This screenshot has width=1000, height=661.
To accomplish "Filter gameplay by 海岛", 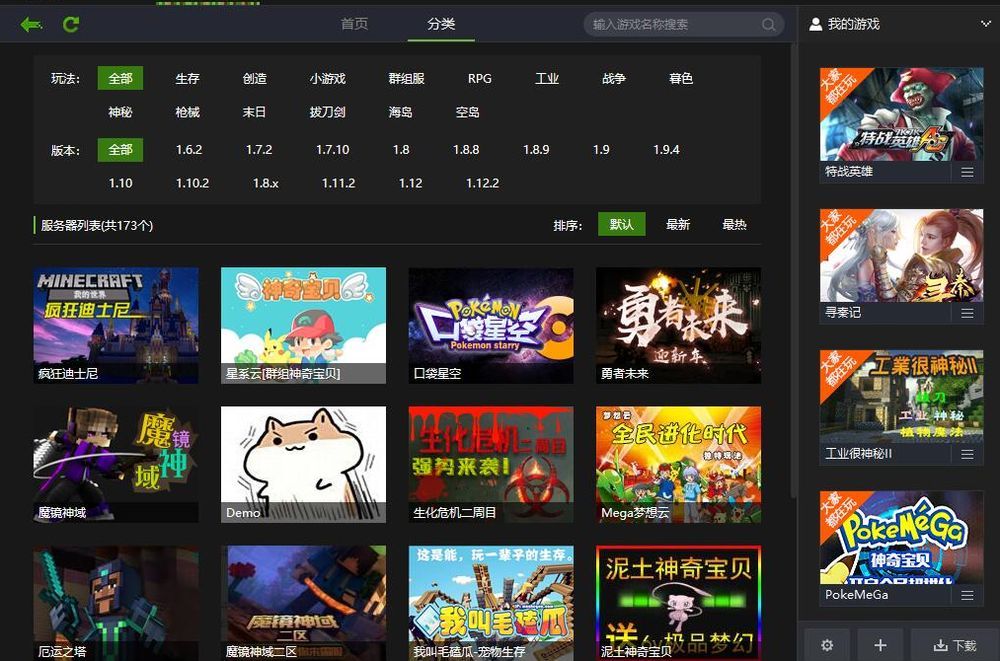I will pos(401,112).
